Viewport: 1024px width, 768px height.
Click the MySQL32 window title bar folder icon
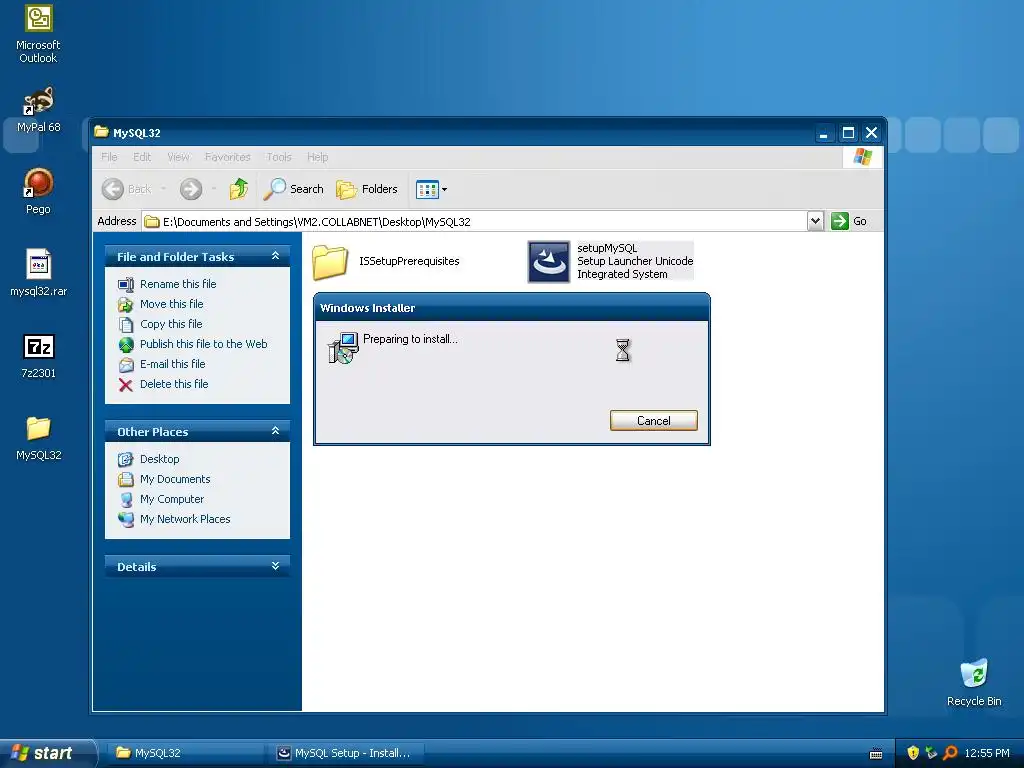point(101,132)
